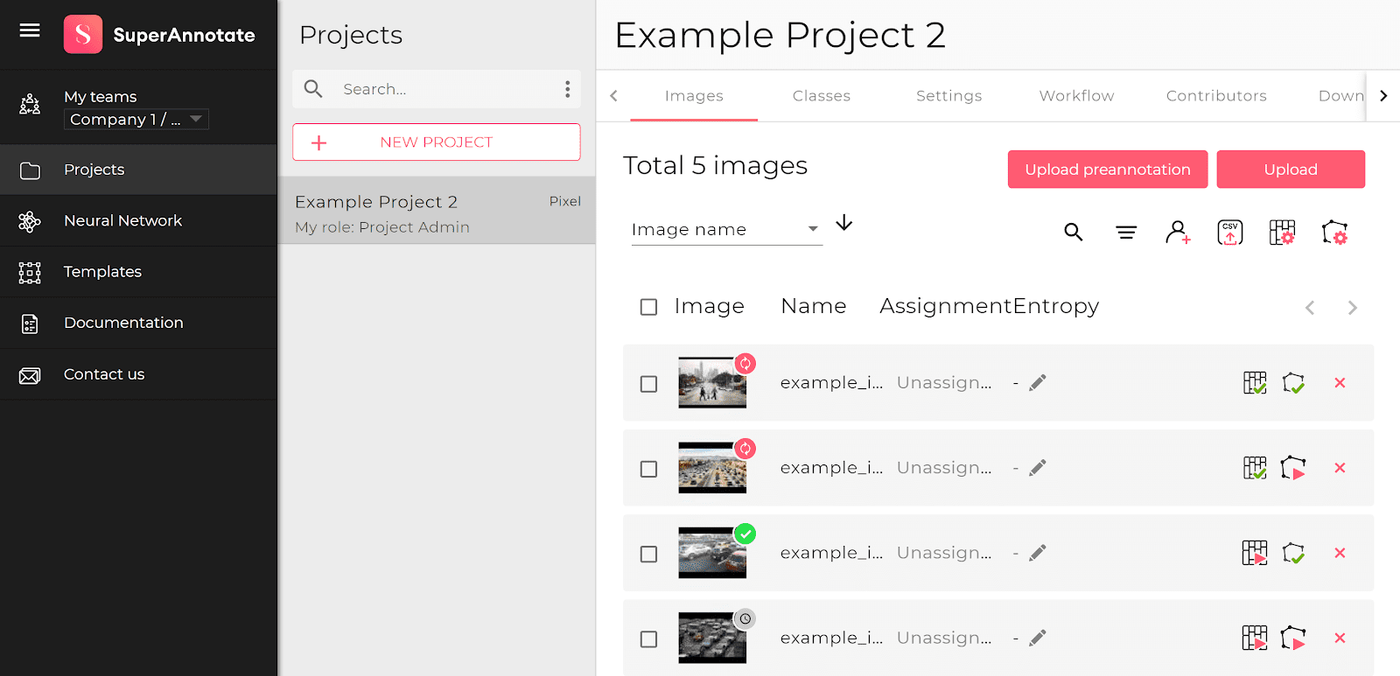The height and width of the screenshot is (676, 1400).
Task: Click the Name column header
Action: [x=813, y=306]
